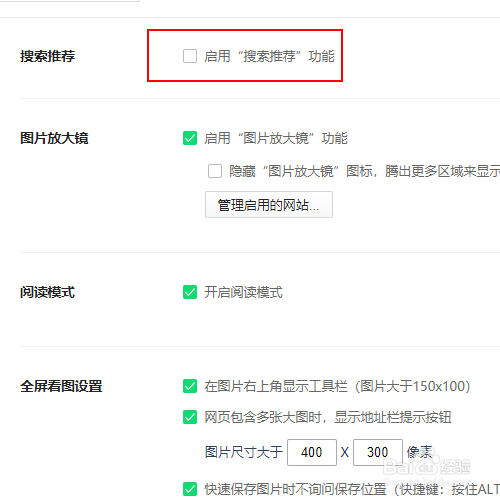Click the 搜索推荐 section heading
The height and width of the screenshot is (500, 500).
click(x=47, y=56)
